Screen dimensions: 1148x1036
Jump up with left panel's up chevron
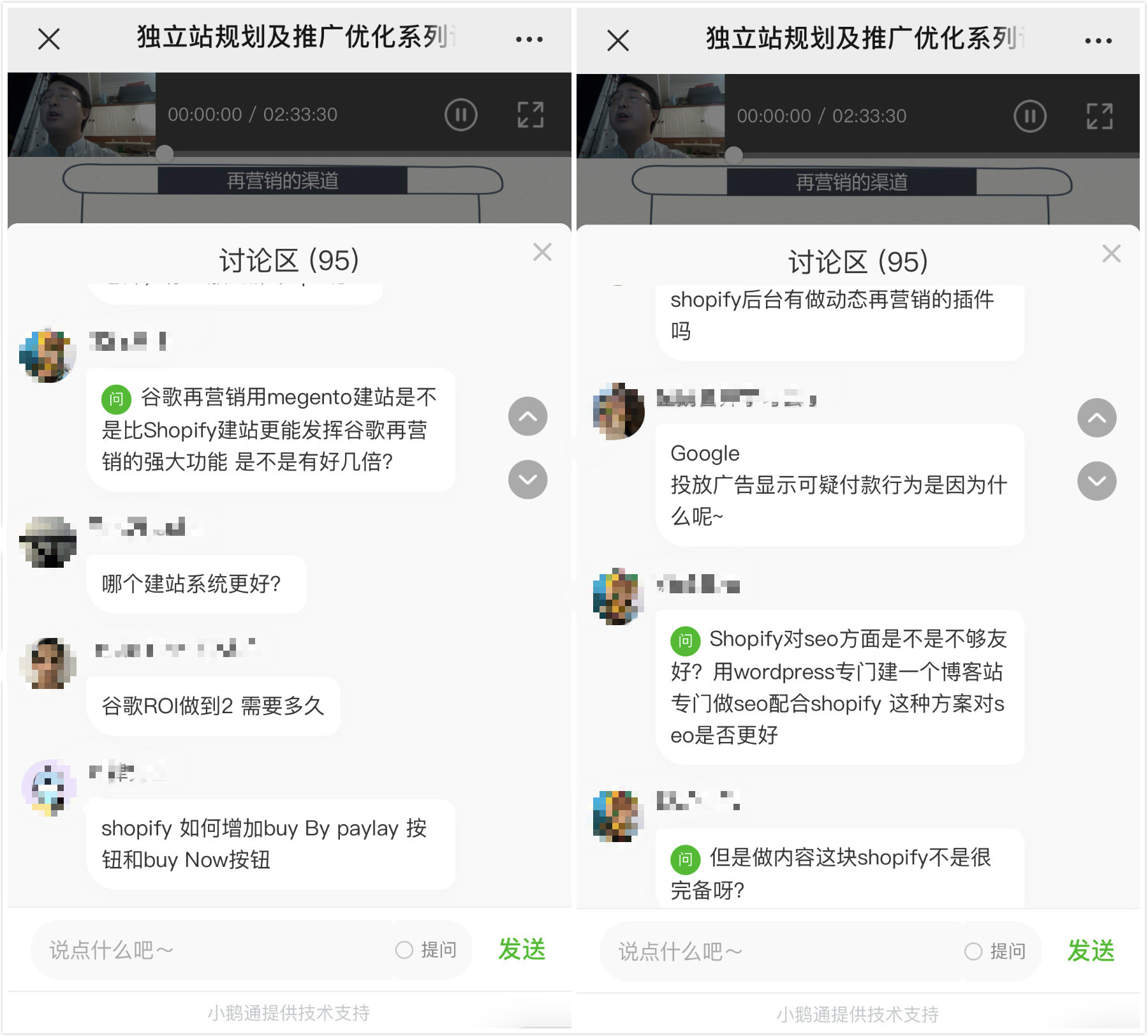[x=527, y=417]
